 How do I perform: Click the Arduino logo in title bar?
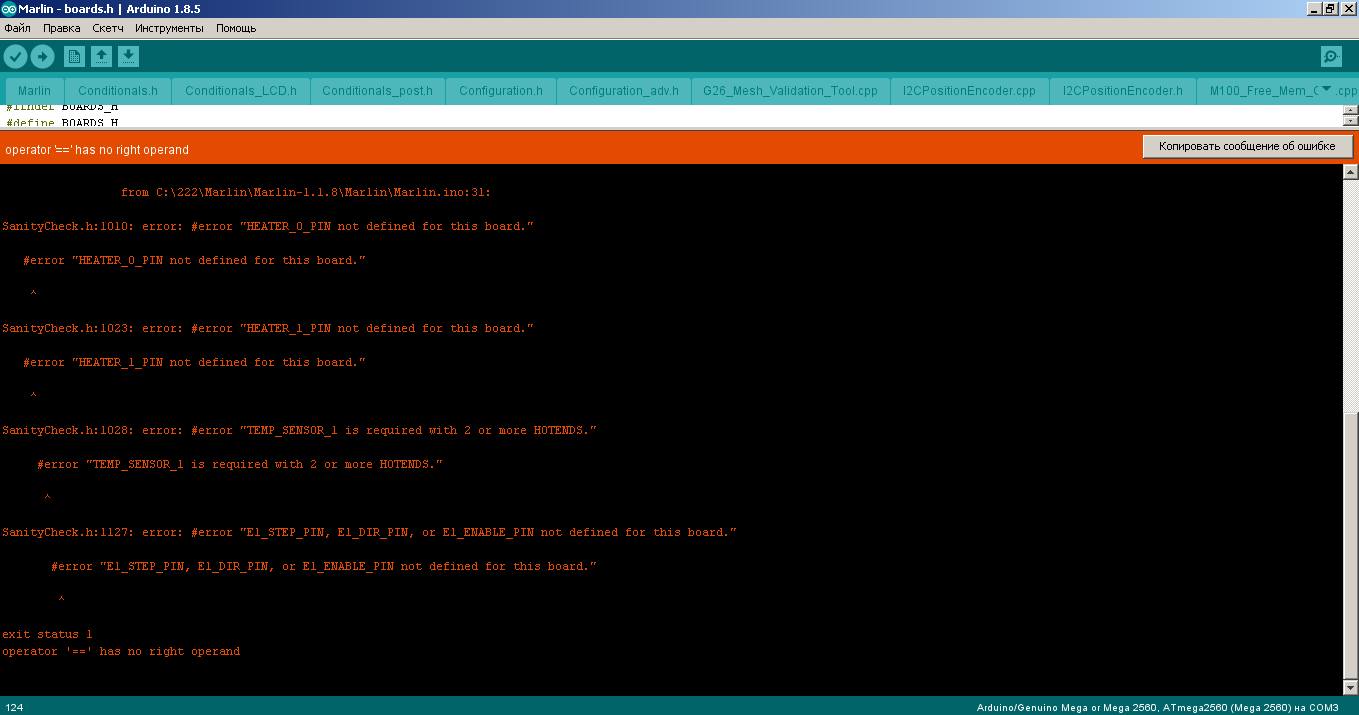[x=9, y=9]
